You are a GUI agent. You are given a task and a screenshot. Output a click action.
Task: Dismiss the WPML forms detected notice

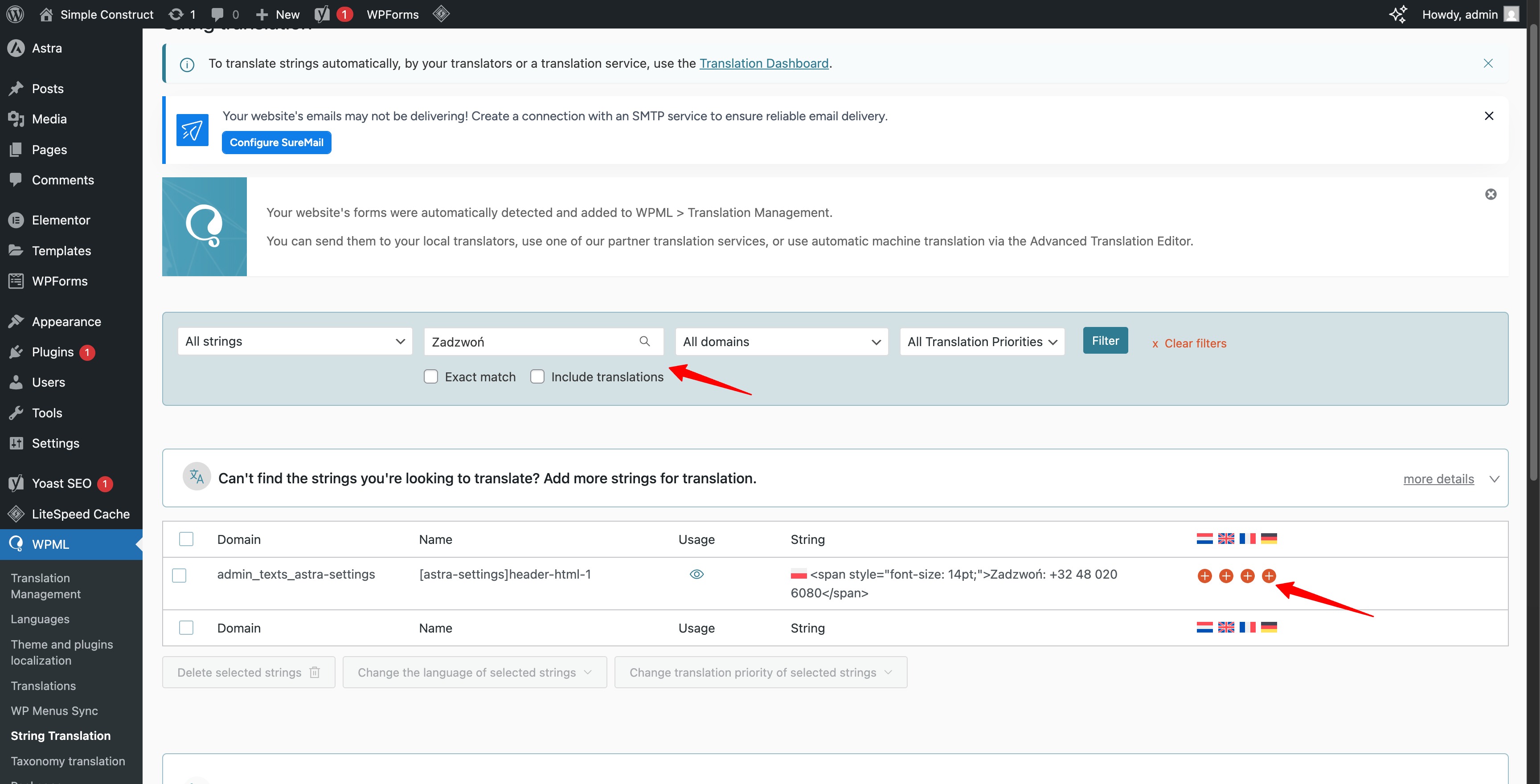[1491, 194]
